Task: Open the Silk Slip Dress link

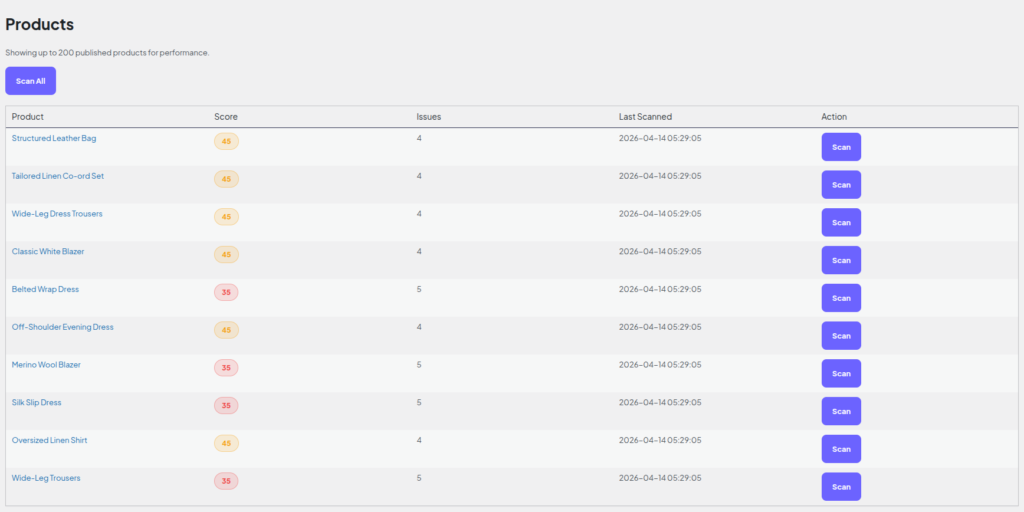Action: tap(37, 403)
